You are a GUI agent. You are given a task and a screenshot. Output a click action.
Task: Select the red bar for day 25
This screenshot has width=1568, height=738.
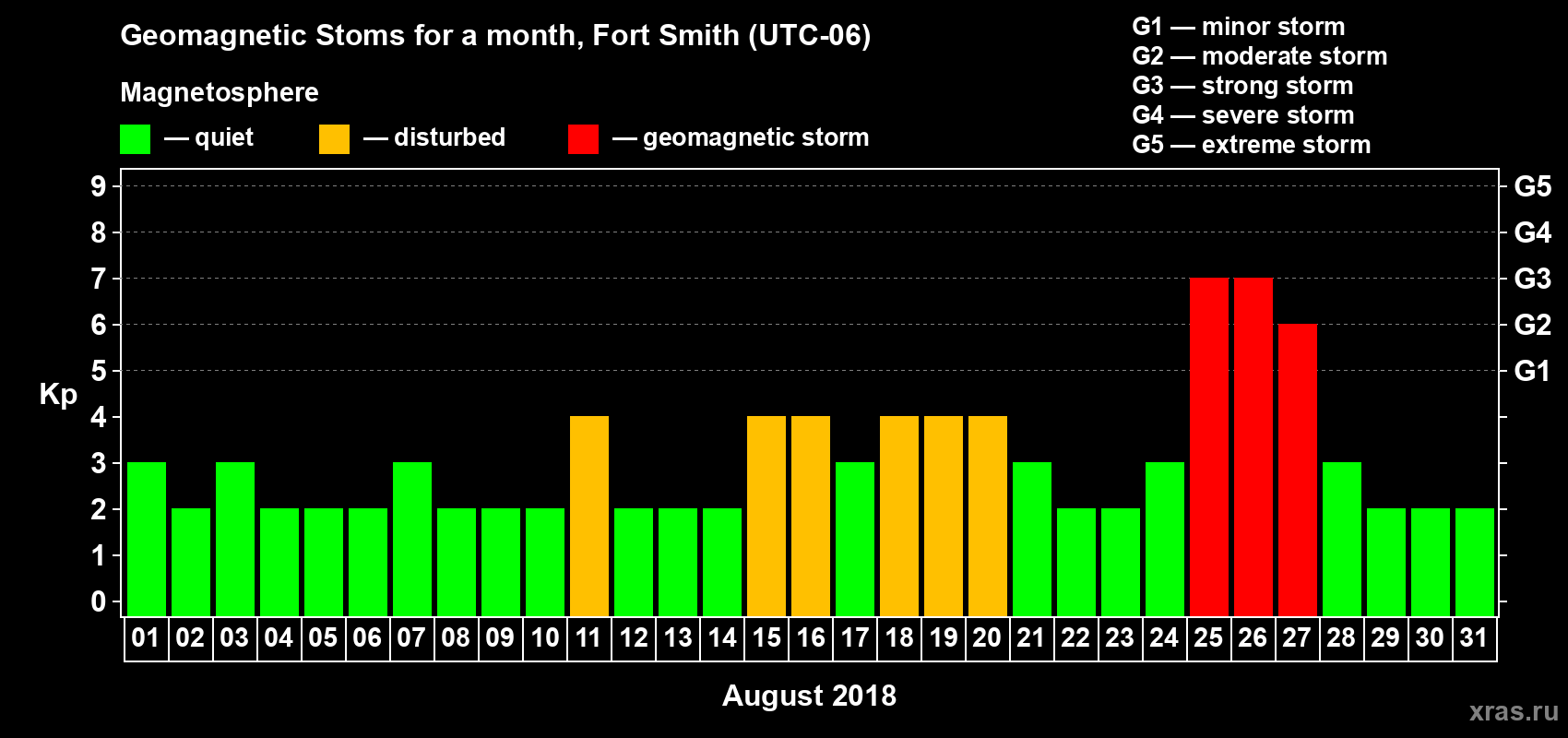coord(1209,446)
